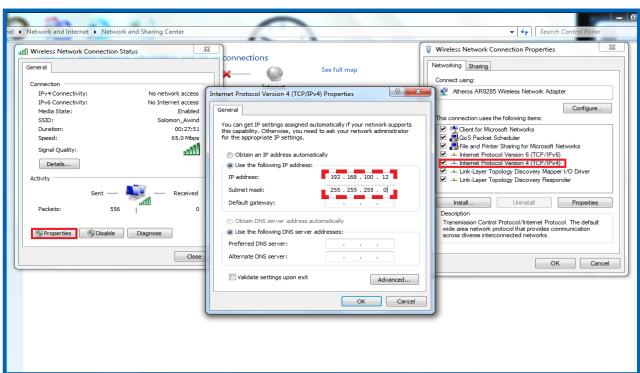Viewport: 640px width, 373px height.
Task: Click Properties in Connection Status window
Action: [54, 233]
